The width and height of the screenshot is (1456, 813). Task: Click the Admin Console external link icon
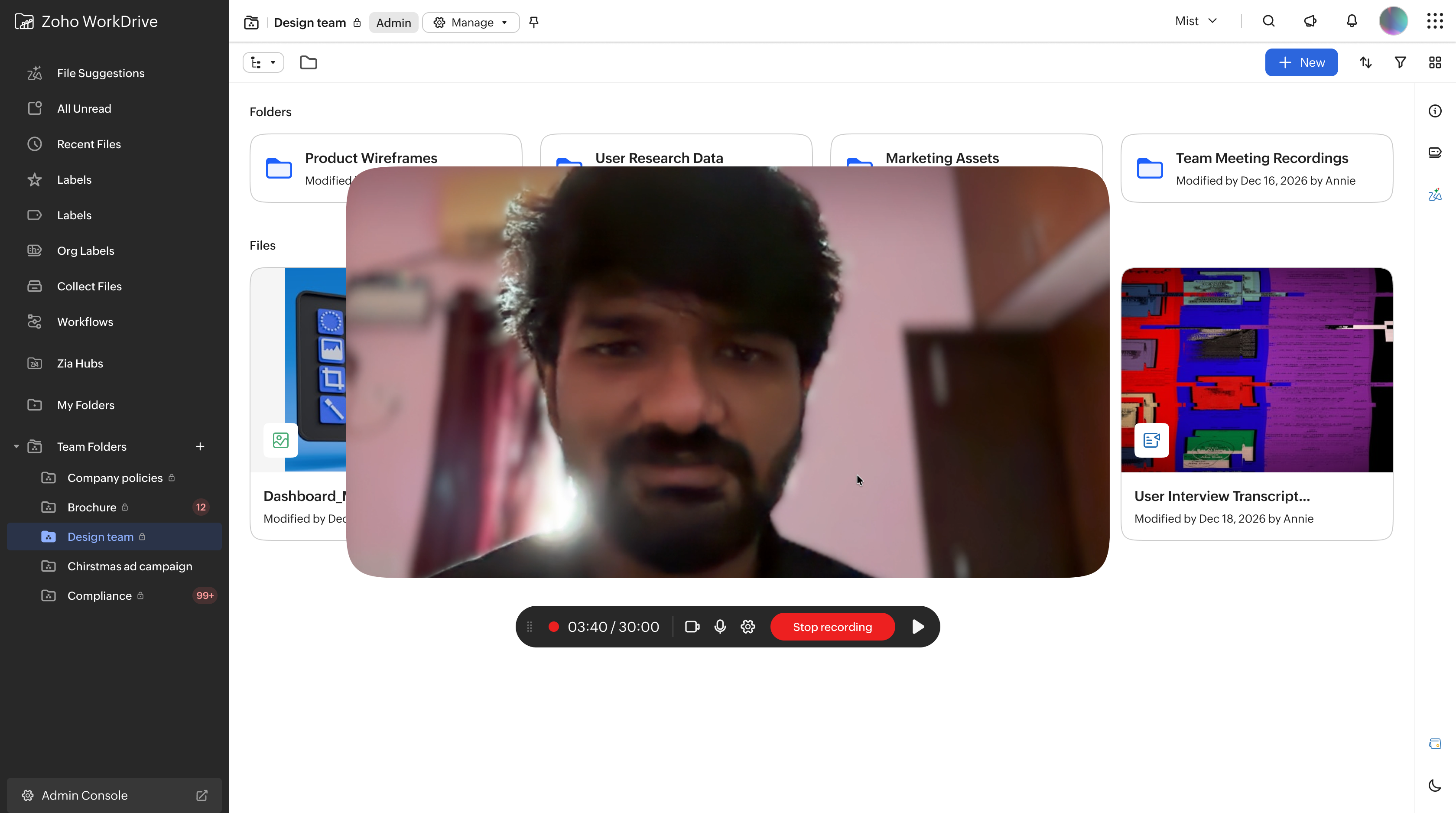(x=202, y=796)
